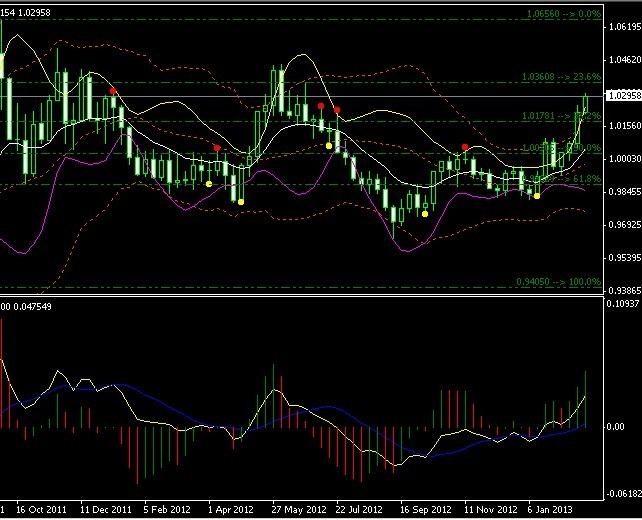642x520 pixels.
Task: Click the 1.06195 price axis label
Action: (x=625, y=27)
